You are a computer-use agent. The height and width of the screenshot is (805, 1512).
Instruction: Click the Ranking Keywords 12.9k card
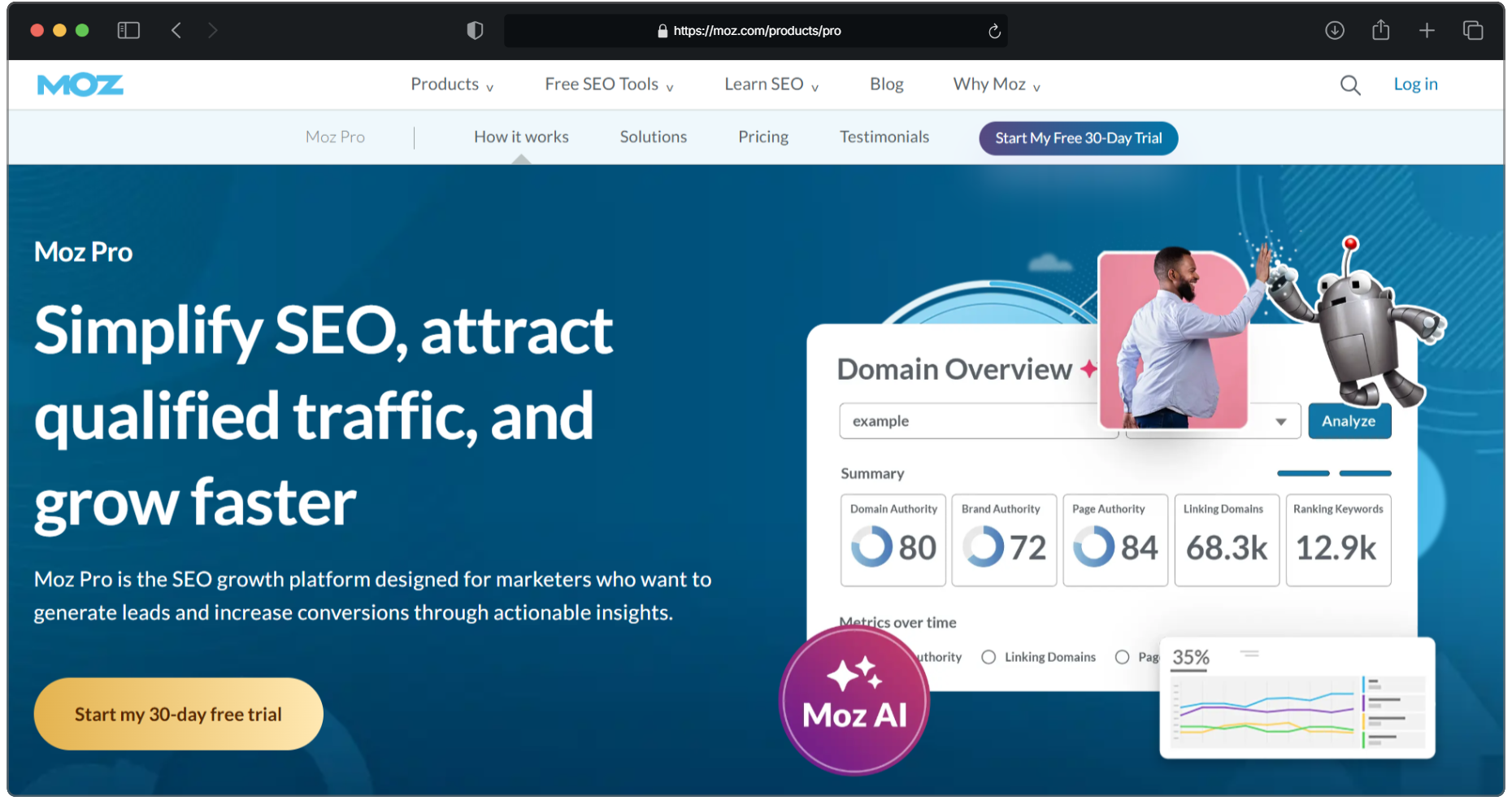pos(1338,540)
